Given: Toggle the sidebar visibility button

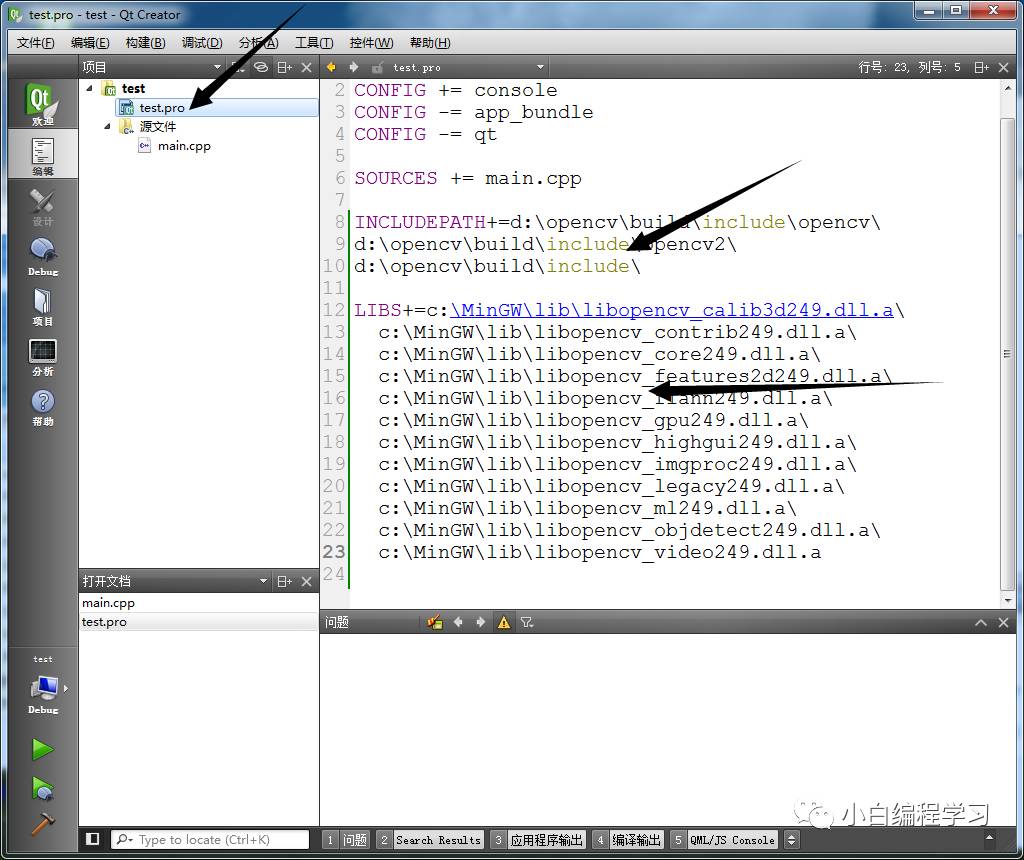Looking at the screenshot, I should click(92, 839).
